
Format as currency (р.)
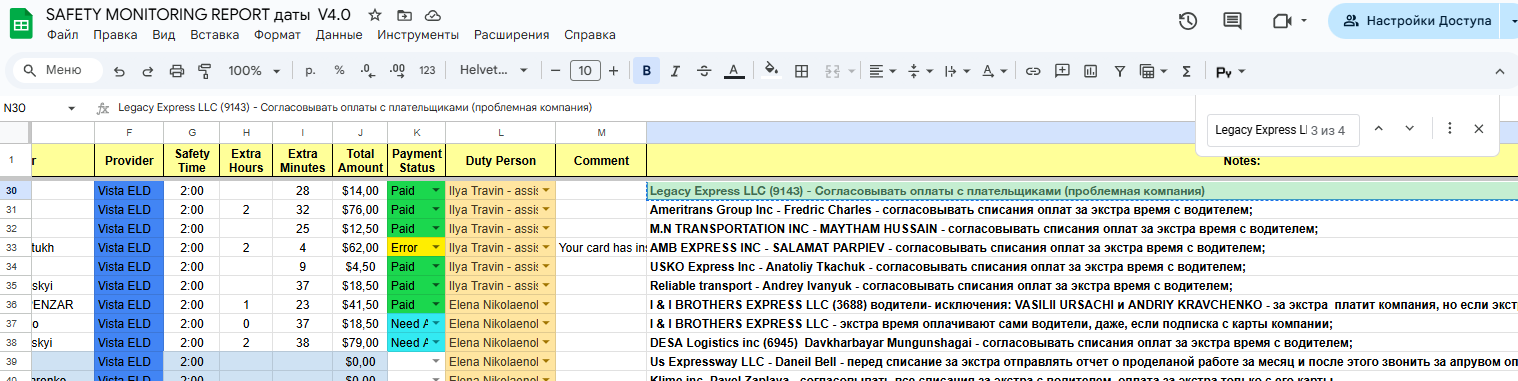coord(310,71)
